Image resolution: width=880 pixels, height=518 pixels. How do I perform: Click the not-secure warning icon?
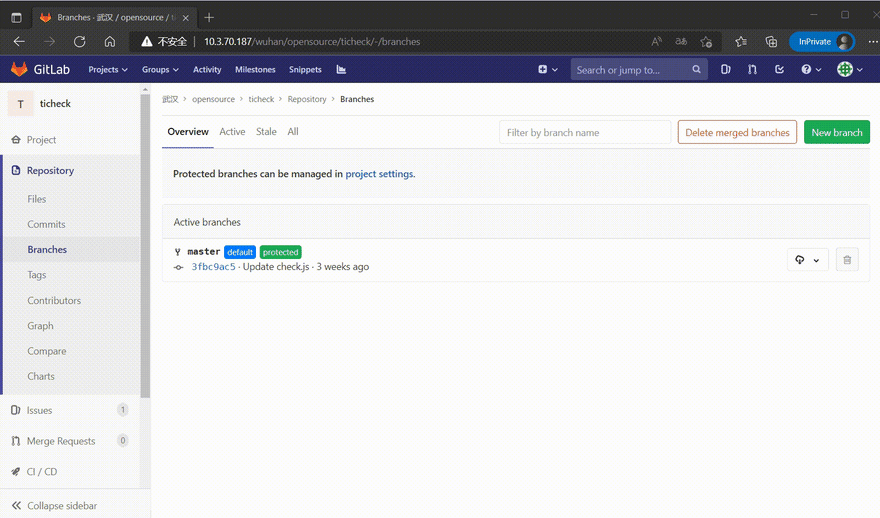(147, 42)
